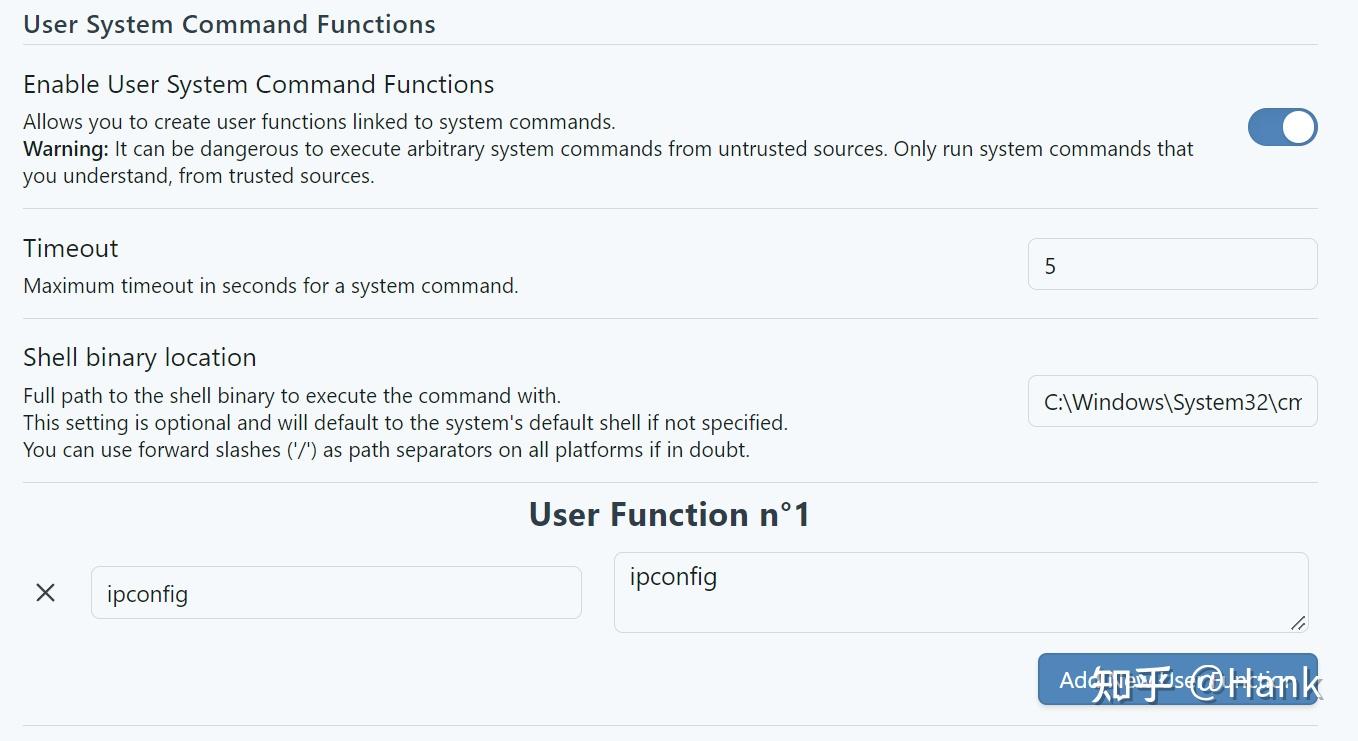Click the Shell binary location setting title
The image size is (1358, 741).
140,358
